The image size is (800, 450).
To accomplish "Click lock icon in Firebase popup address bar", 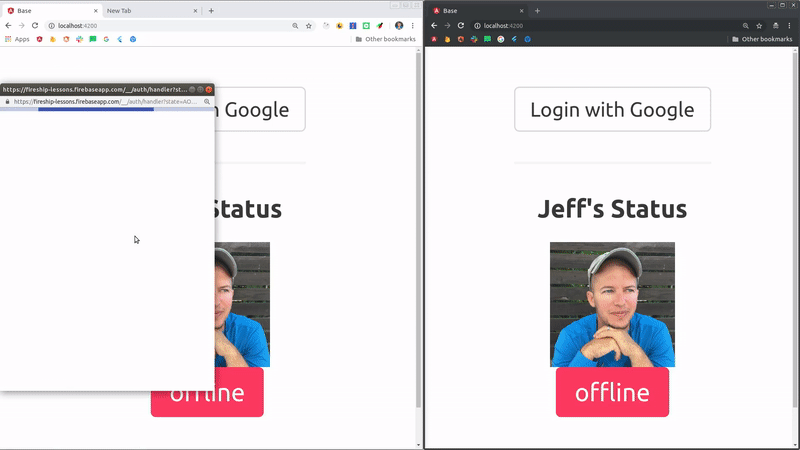I will (x=7, y=101).
